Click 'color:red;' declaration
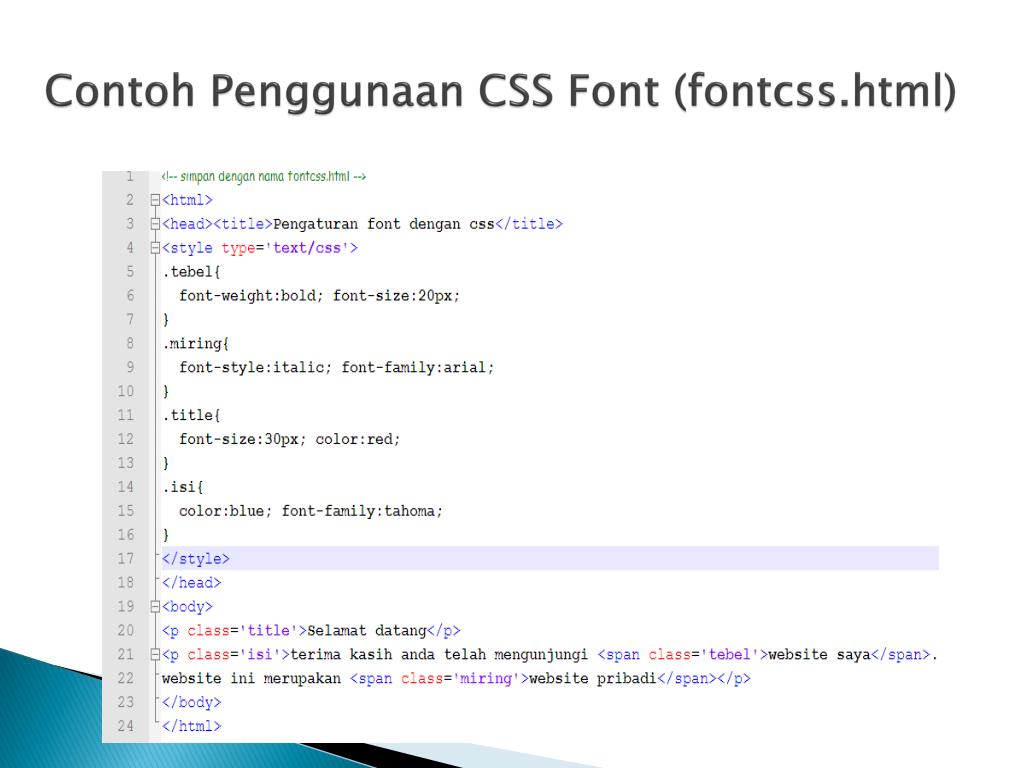This screenshot has width=1024, height=768. 358,440
